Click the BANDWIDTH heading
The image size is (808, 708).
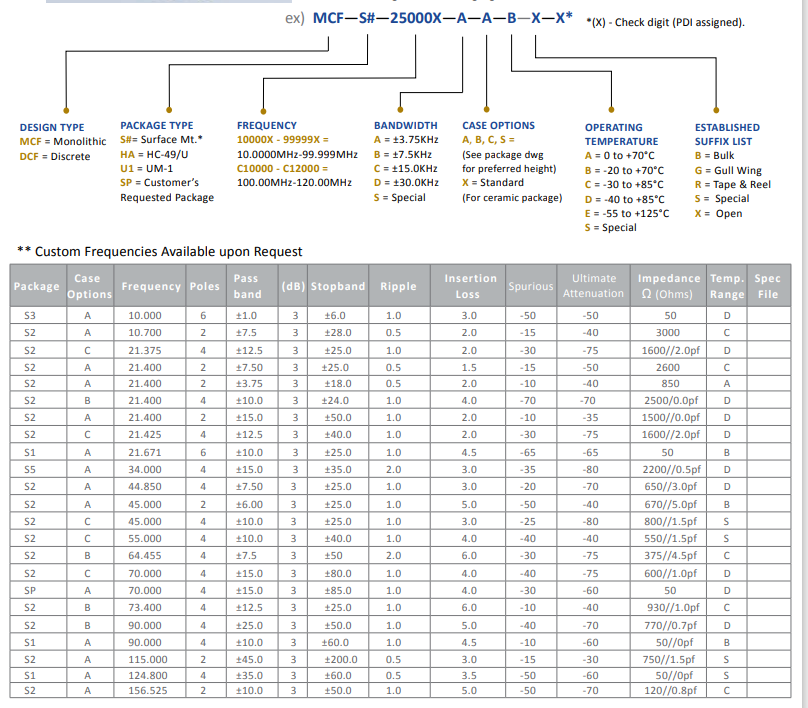tap(405, 125)
